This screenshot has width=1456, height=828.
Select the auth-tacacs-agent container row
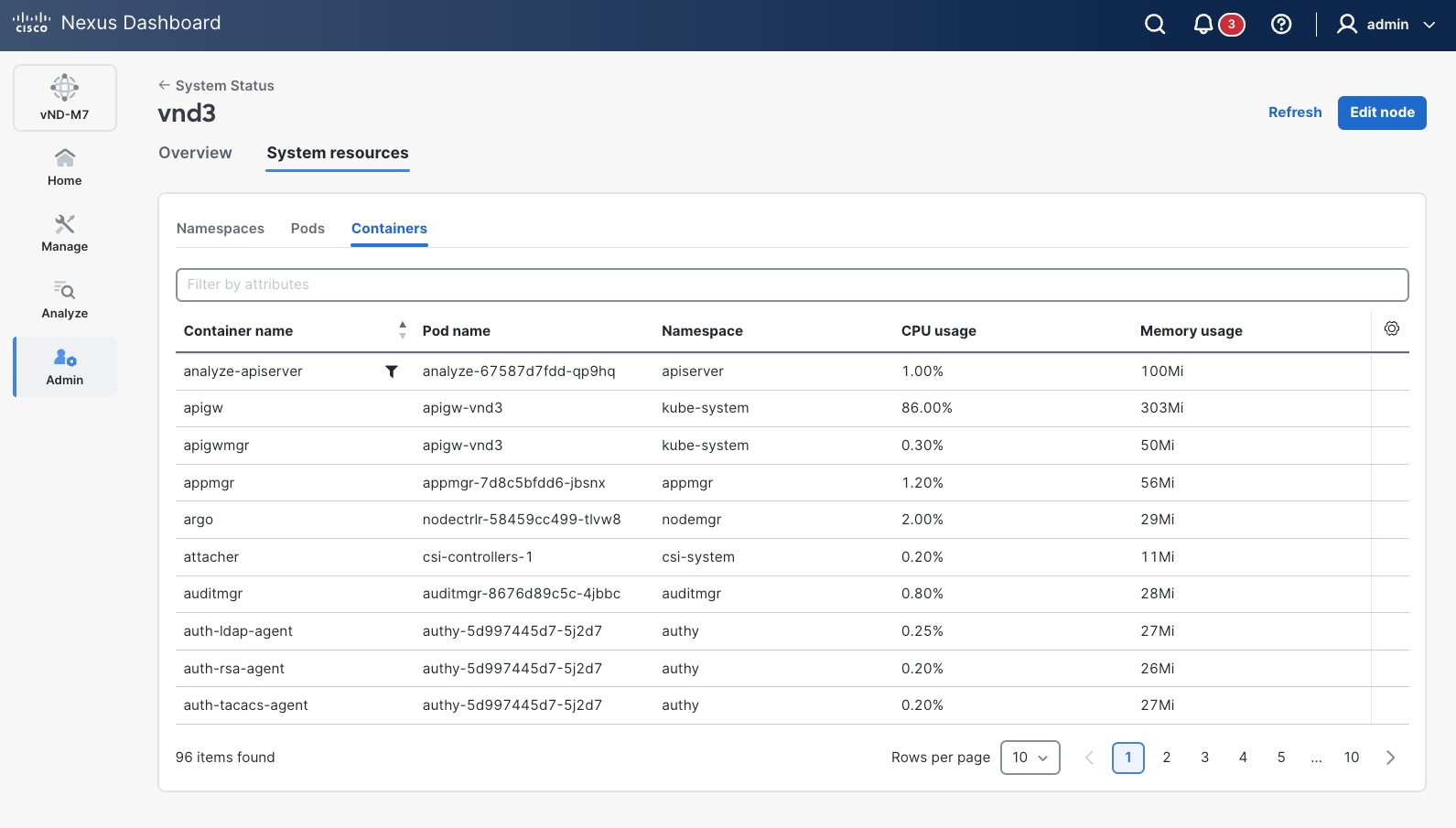[x=793, y=705]
